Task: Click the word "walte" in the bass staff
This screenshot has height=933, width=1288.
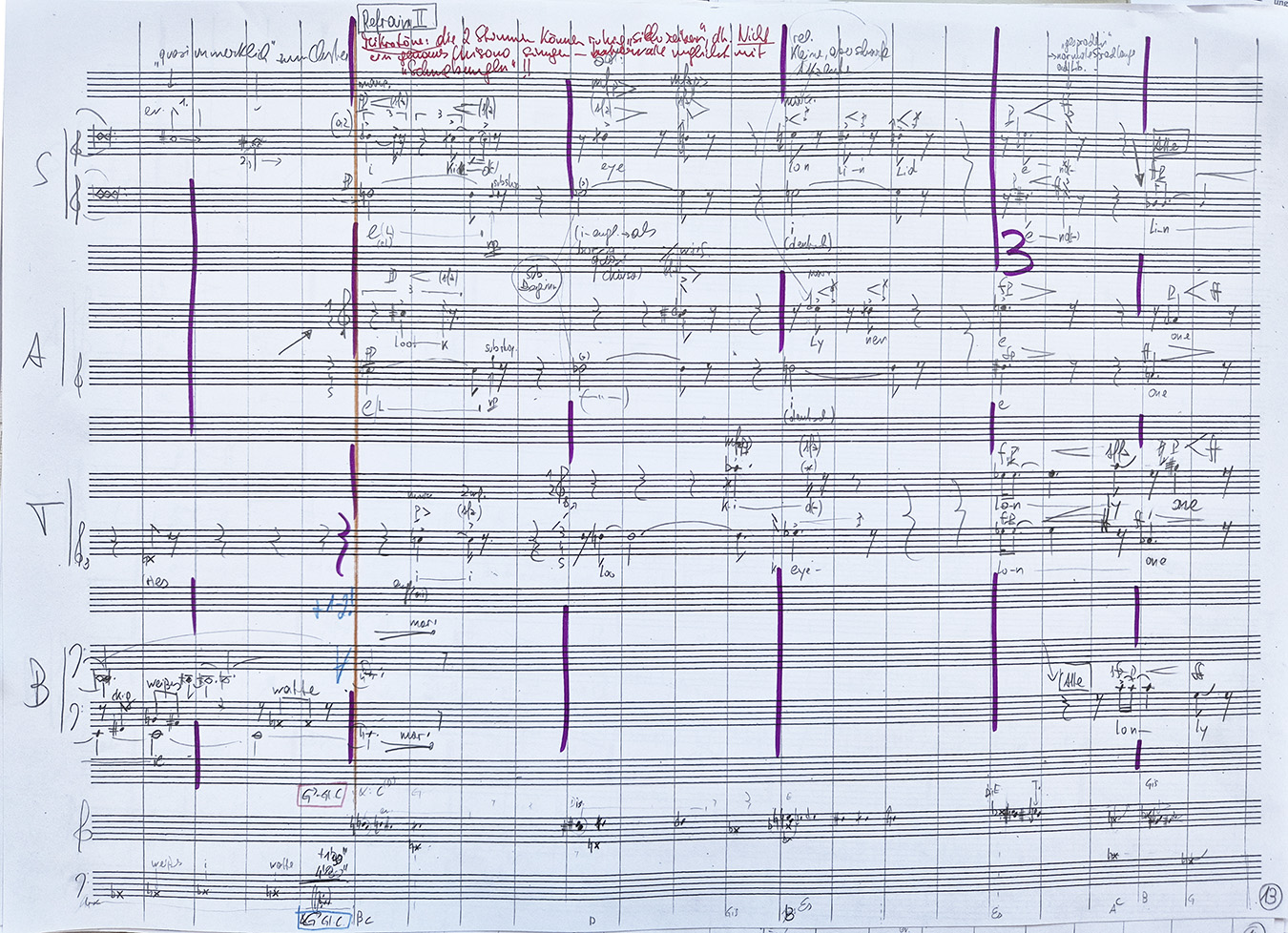Action: [x=294, y=691]
